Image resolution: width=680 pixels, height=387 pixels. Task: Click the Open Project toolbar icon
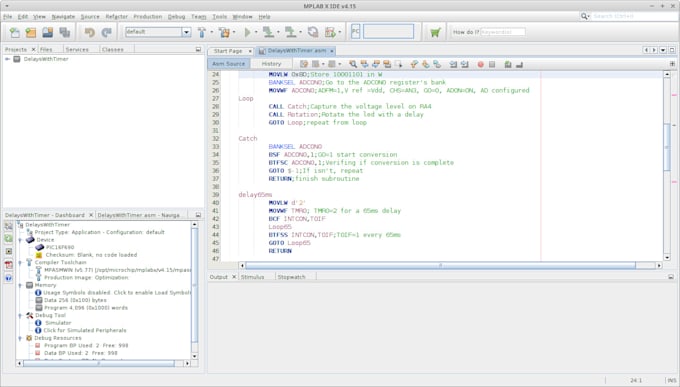(47, 32)
